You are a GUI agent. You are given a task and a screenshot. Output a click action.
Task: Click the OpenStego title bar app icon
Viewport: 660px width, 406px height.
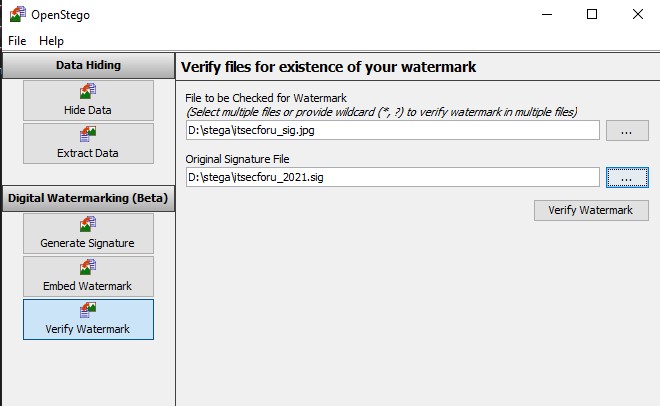[17, 15]
